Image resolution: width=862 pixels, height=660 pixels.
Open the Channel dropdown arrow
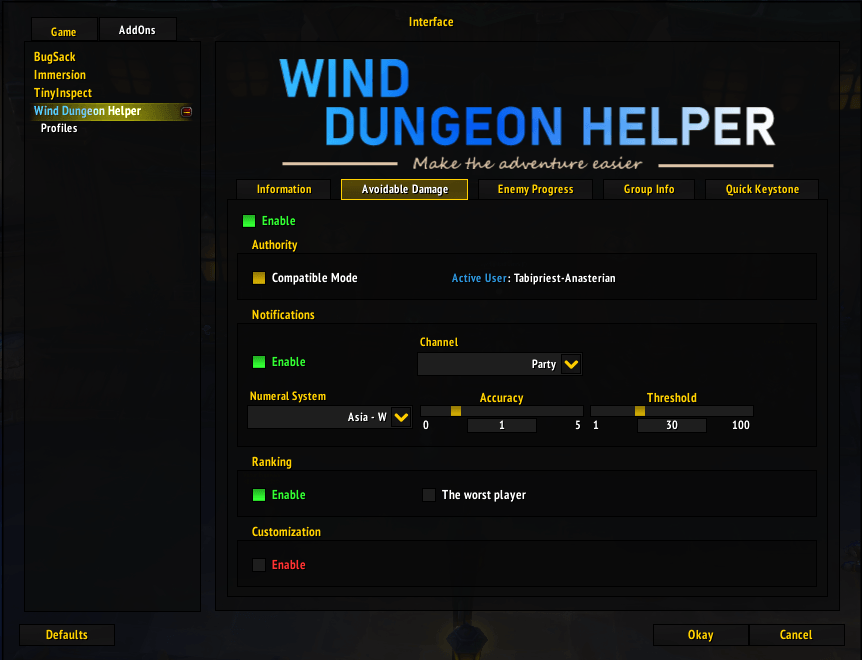click(x=571, y=365)
